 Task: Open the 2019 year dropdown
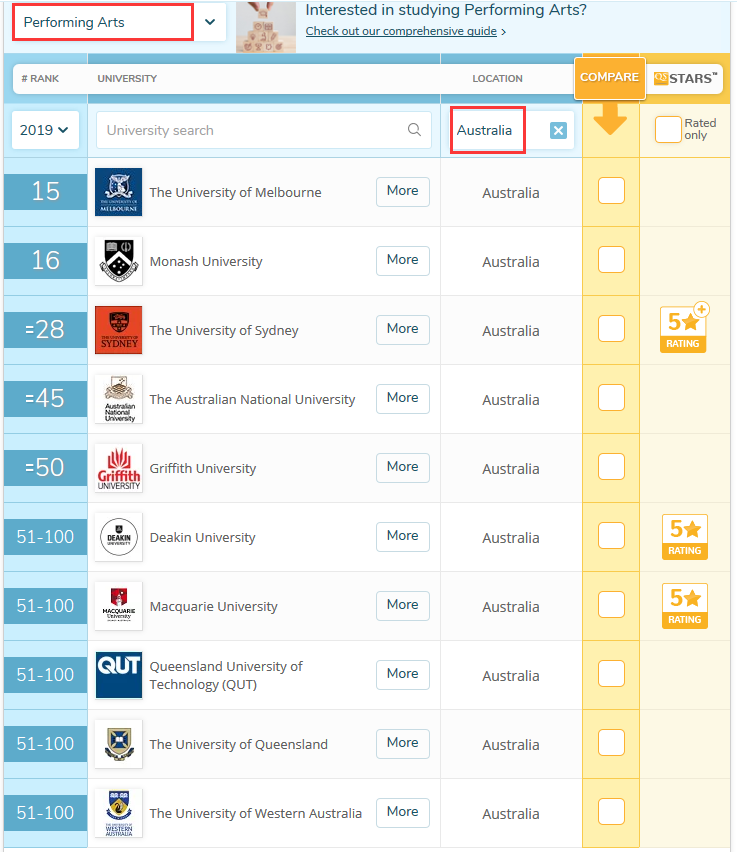click(45, 130)
